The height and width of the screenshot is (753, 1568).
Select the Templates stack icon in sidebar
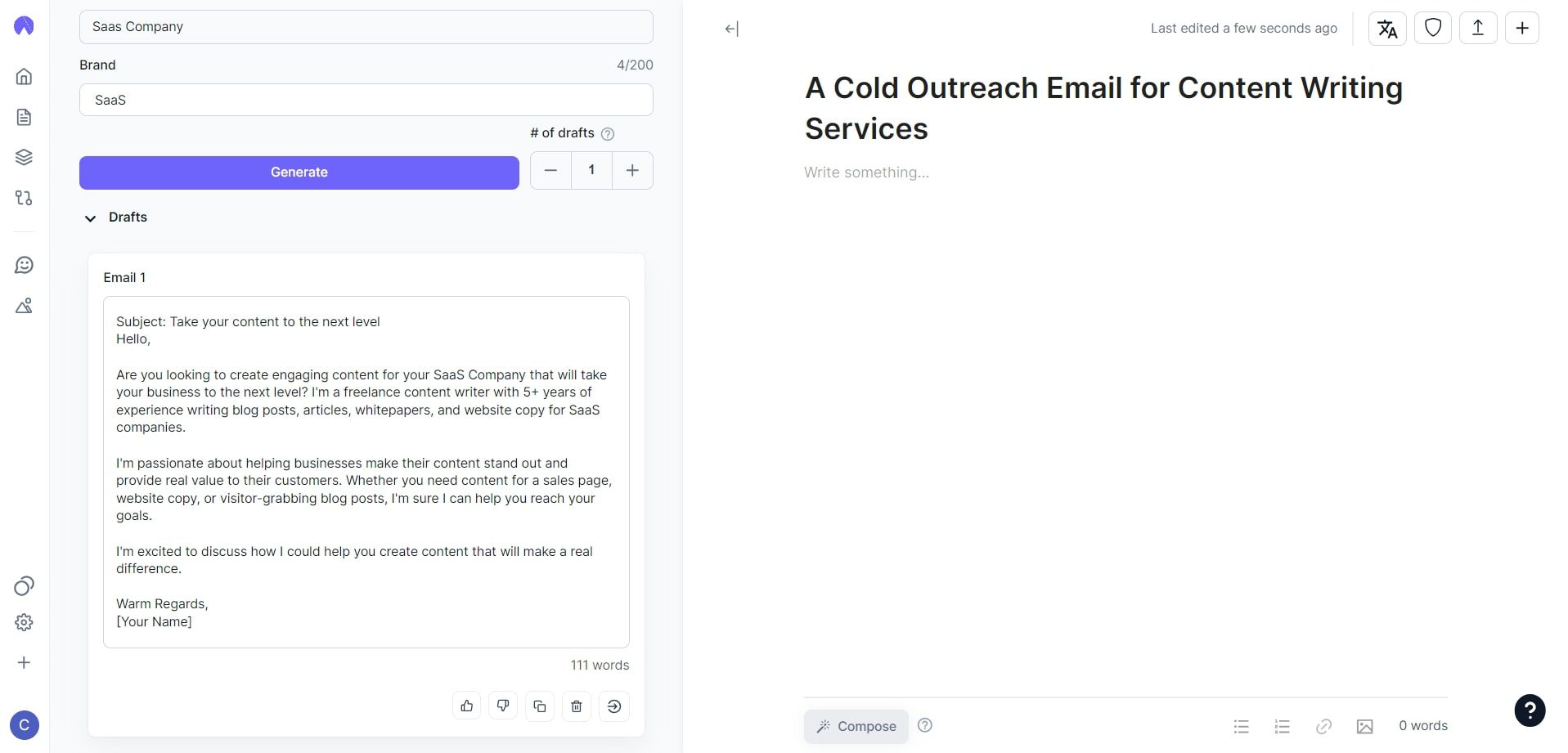click(x=23, y=157)
